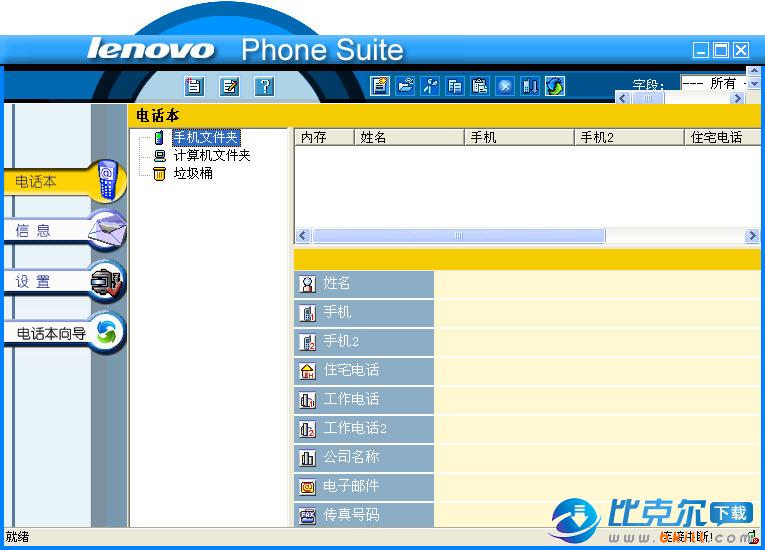The width and height of the screenshot is (765, 550).
Task: Sort by the 手机2 column header
Action: pyautogui.click(x=629, y=137)
